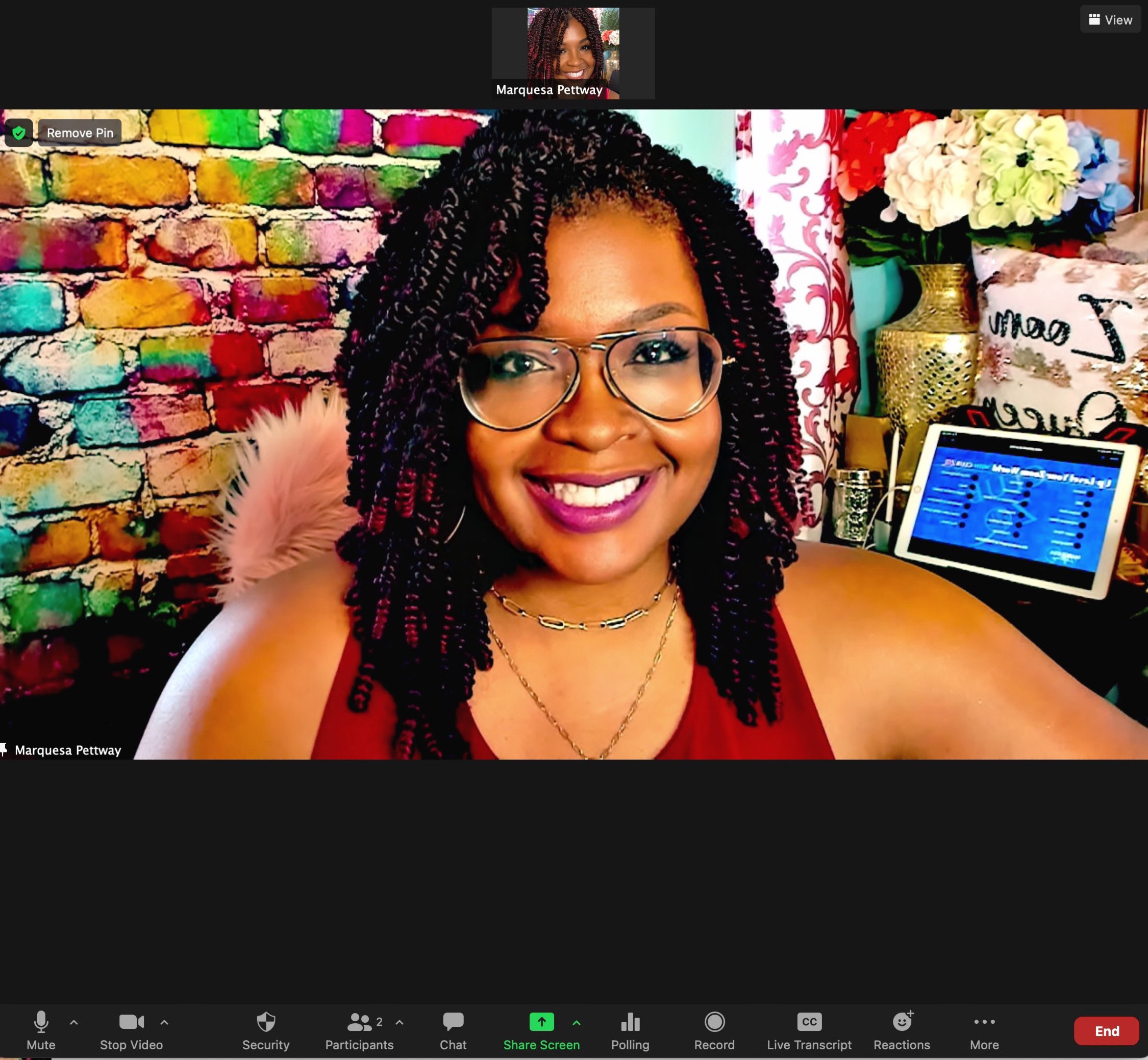
Task: Stop Video camera toggle
Action: (x=131, y=1029)
